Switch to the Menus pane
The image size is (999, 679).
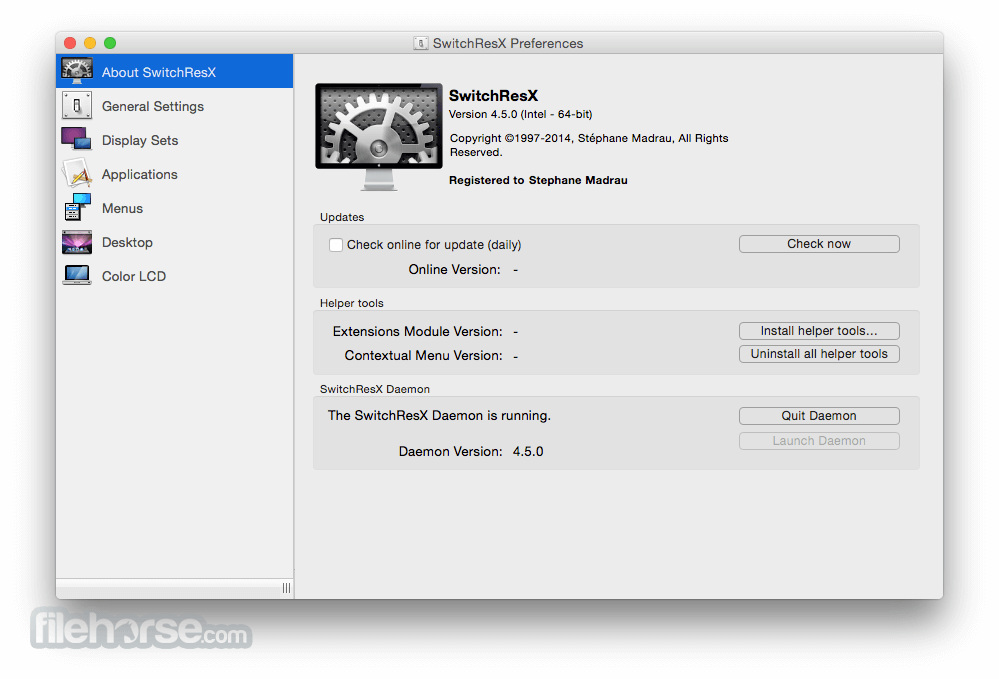175,208
